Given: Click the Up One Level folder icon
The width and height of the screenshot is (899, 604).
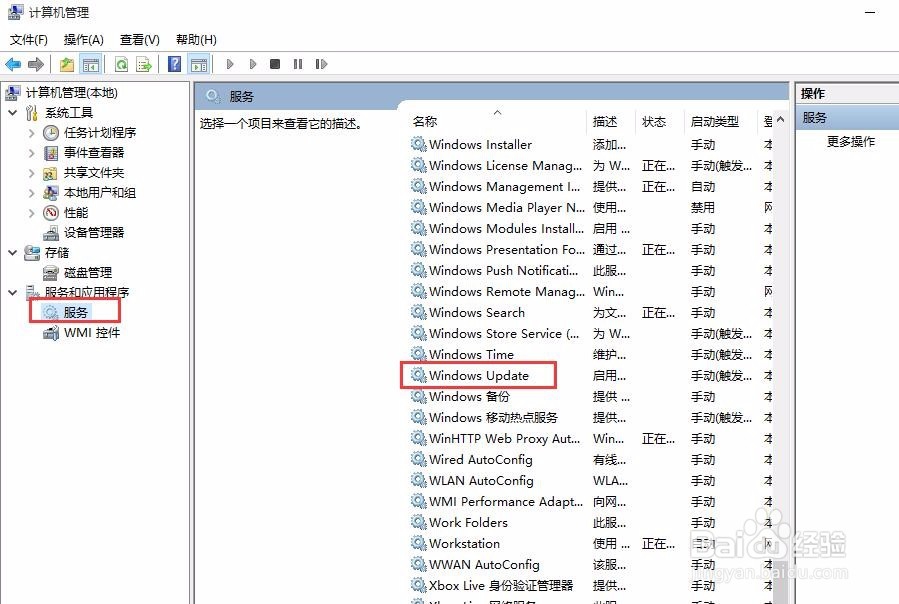Looking at the screenshot, I should point(66,64).
